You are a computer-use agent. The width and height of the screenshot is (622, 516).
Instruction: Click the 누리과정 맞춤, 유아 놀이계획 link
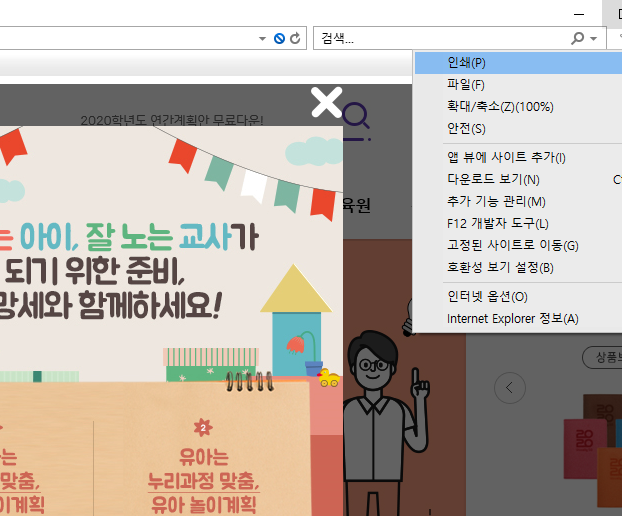(203, 493)
